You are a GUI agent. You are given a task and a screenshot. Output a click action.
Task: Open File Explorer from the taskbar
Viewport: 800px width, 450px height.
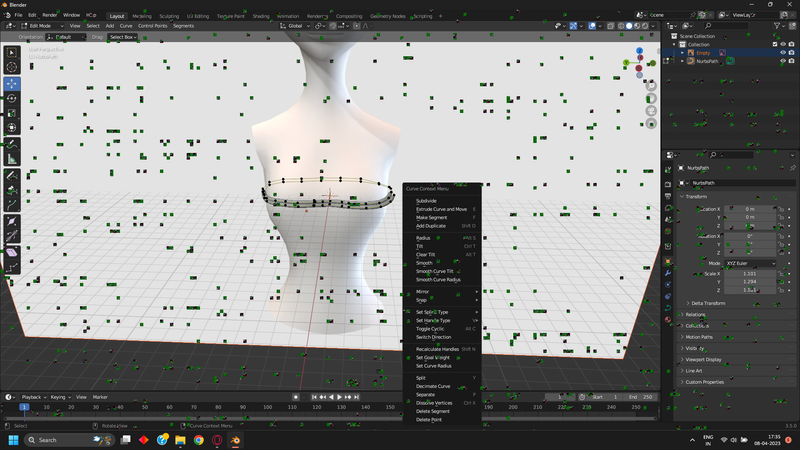[x=180, y=440]
